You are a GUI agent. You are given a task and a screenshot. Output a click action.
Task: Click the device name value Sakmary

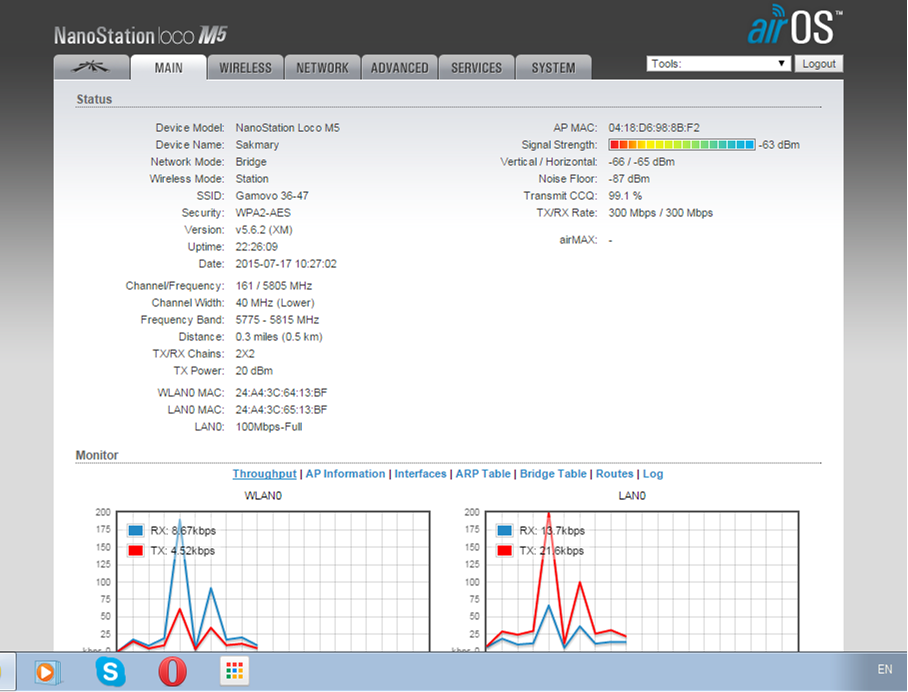pos(257,145)
